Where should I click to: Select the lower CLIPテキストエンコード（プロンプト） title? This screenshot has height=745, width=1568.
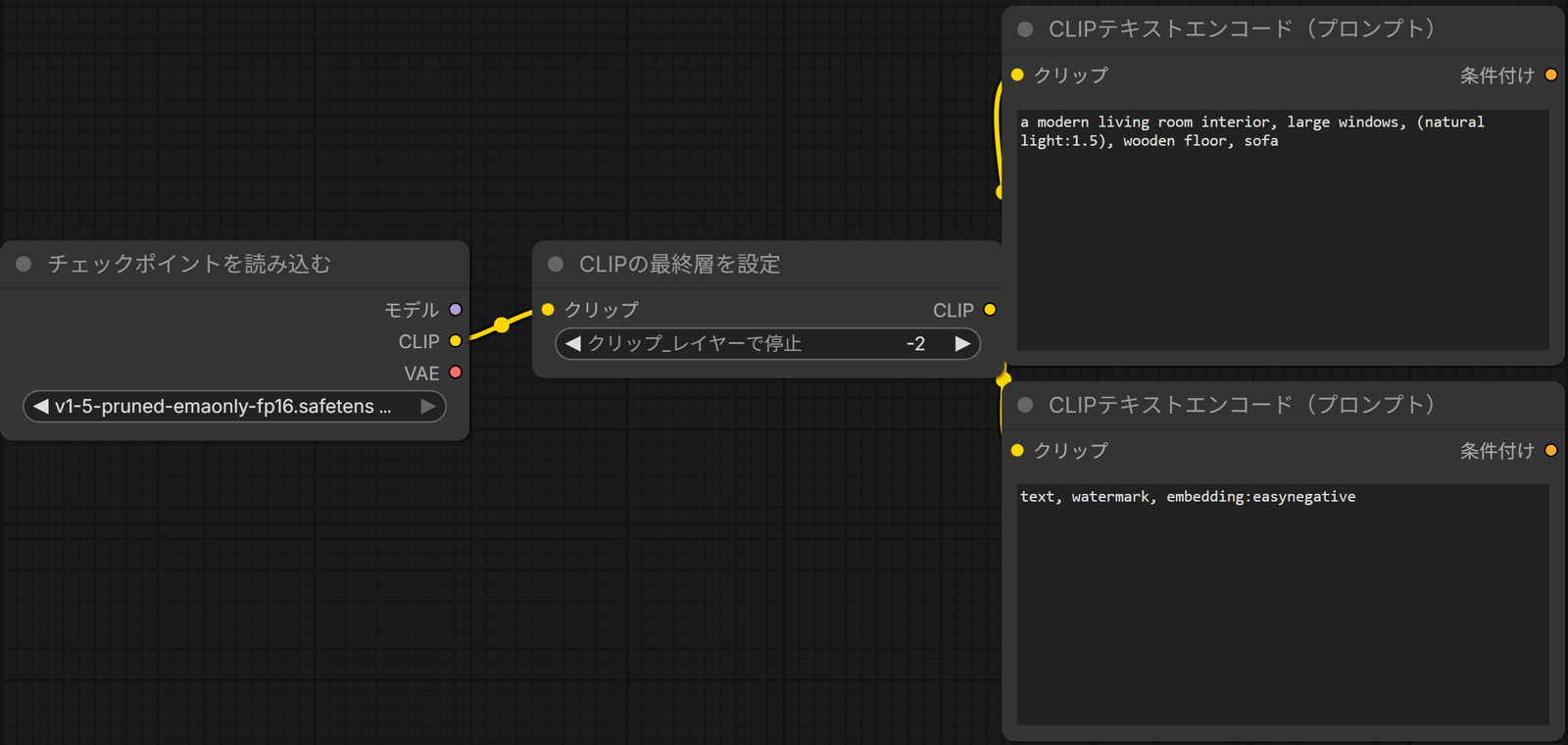[1242, 405]
